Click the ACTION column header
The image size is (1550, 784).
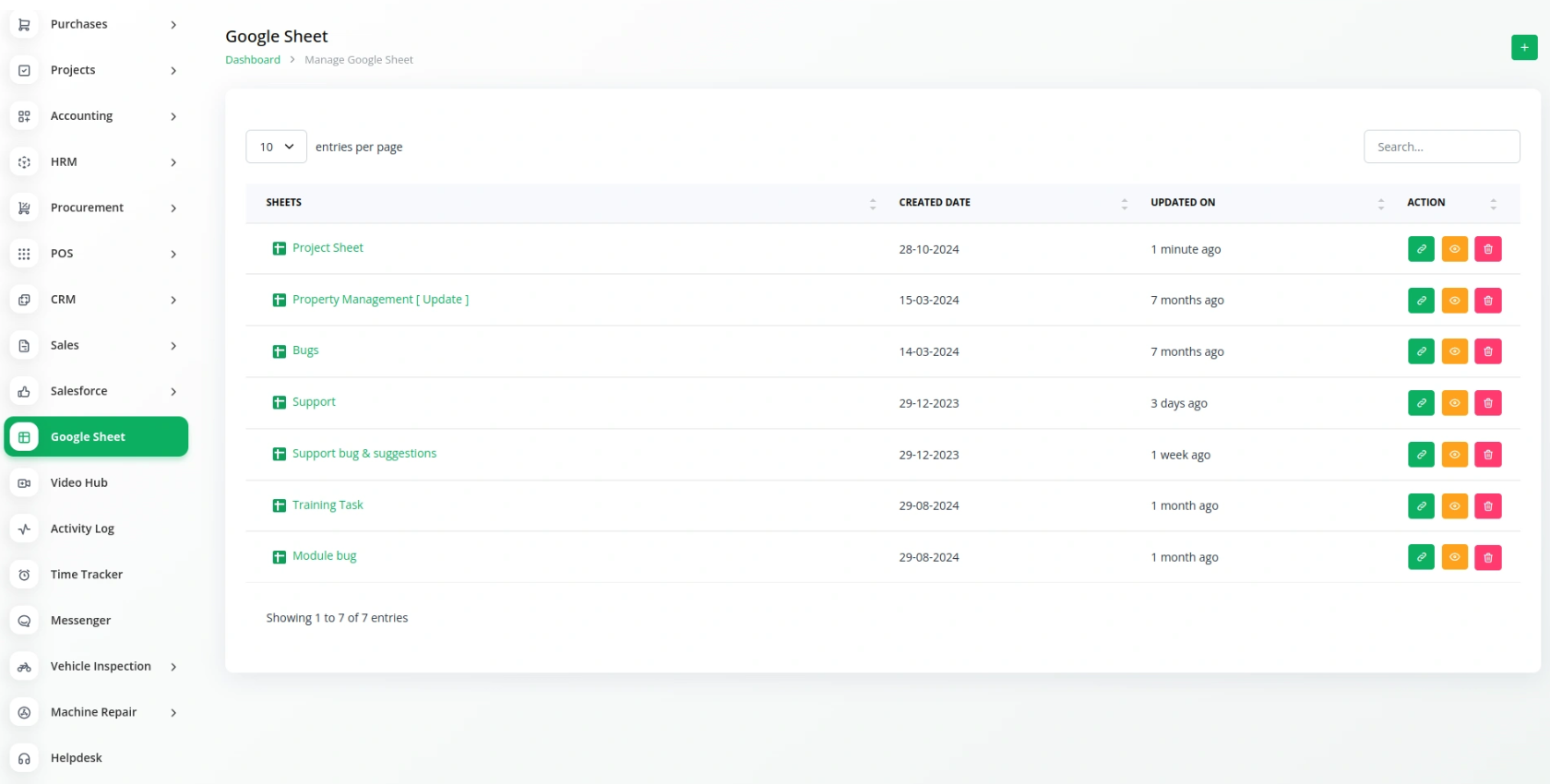tap(1425, 203)
